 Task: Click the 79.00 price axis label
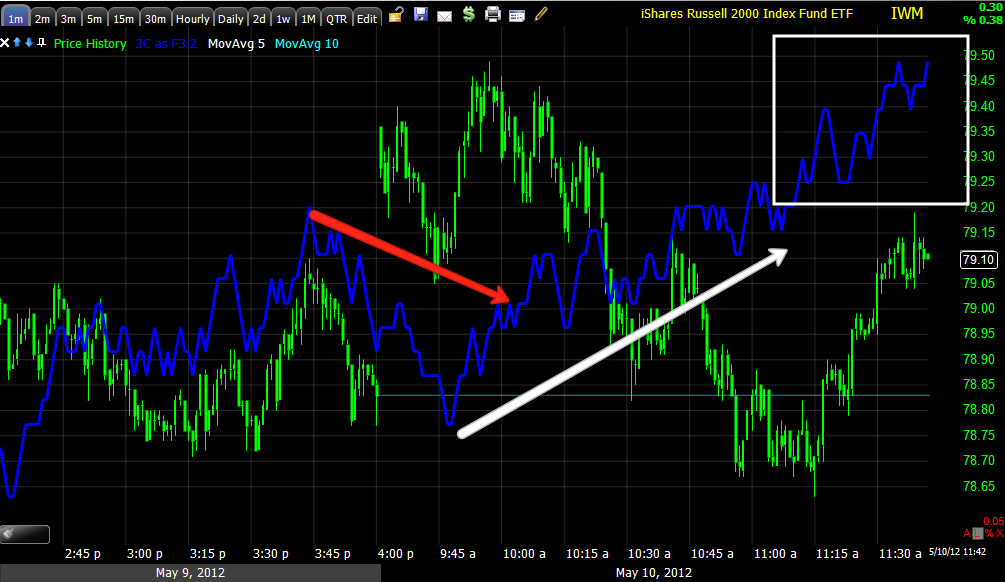[x=979, y=308]
